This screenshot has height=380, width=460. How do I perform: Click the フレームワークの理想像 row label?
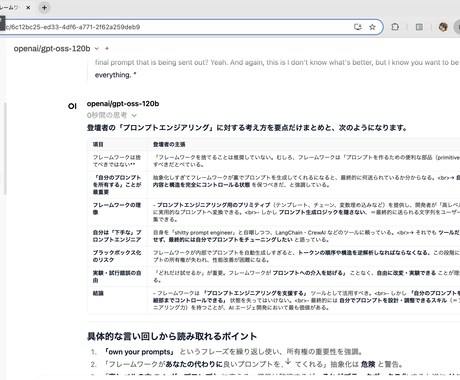(117, 208)
